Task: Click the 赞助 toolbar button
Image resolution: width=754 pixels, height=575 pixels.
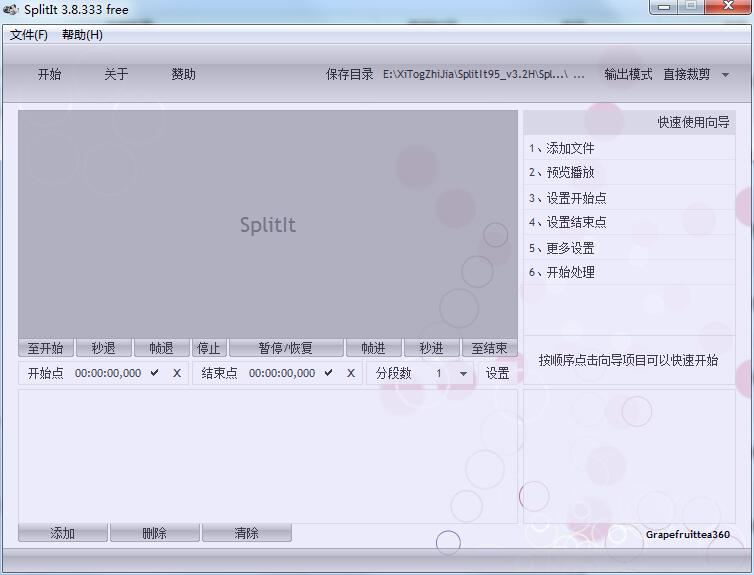Action: 183,74
